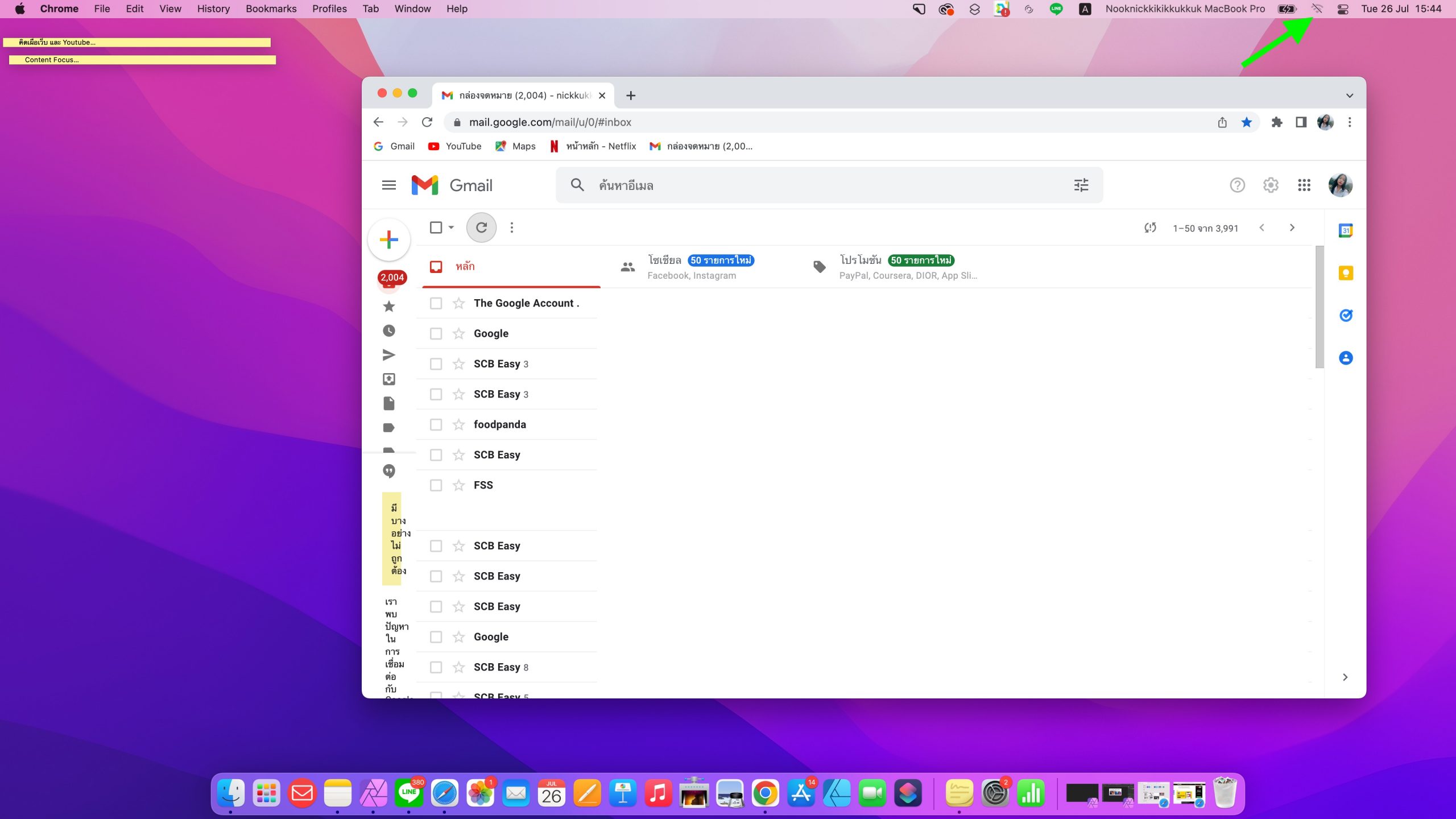Tick the checkbox next to the FSS email
Image resolution: width=1456 pixels, height=819 pixels.
(436, 485)
